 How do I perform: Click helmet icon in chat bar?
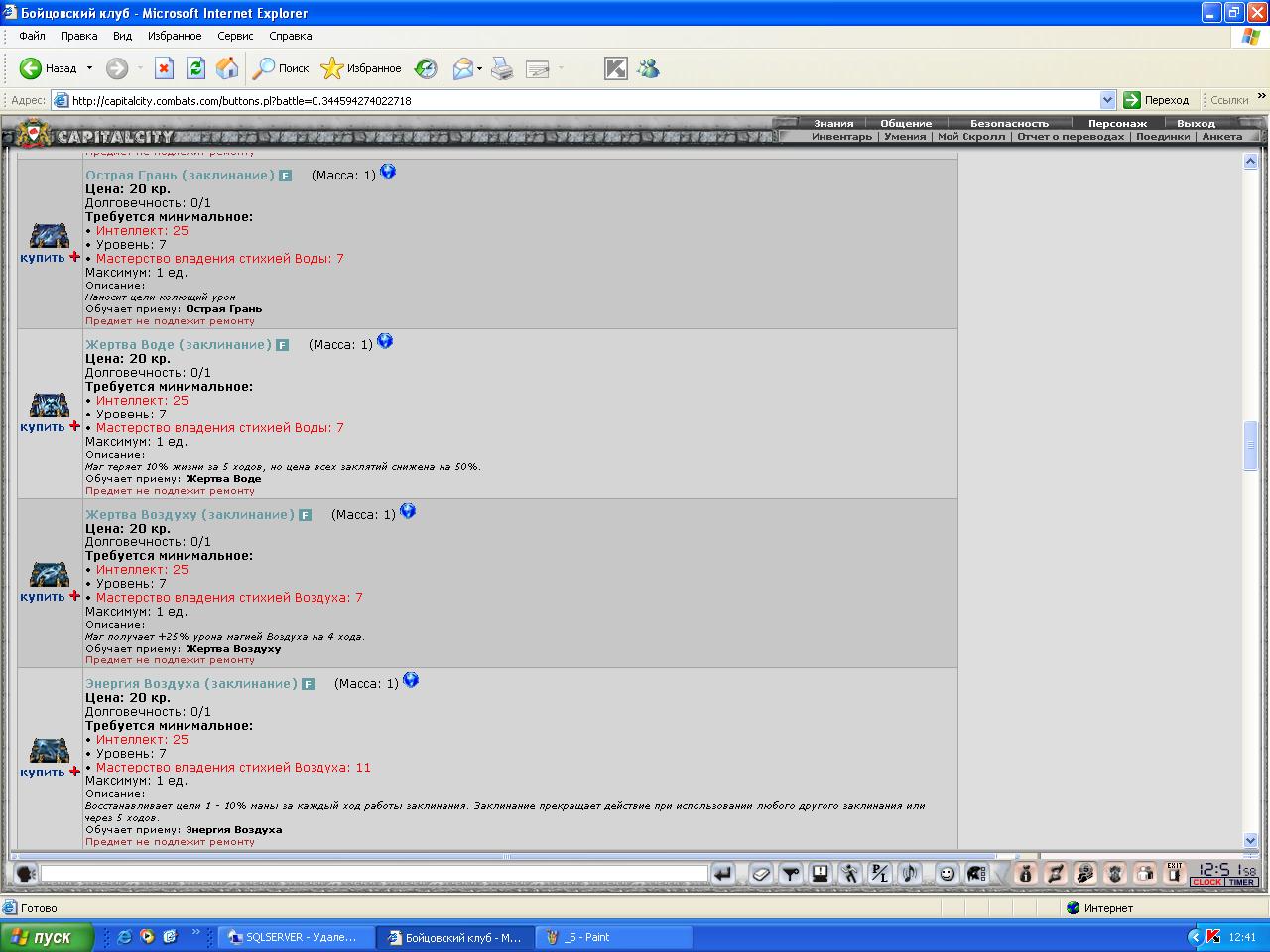pos(977,873)
